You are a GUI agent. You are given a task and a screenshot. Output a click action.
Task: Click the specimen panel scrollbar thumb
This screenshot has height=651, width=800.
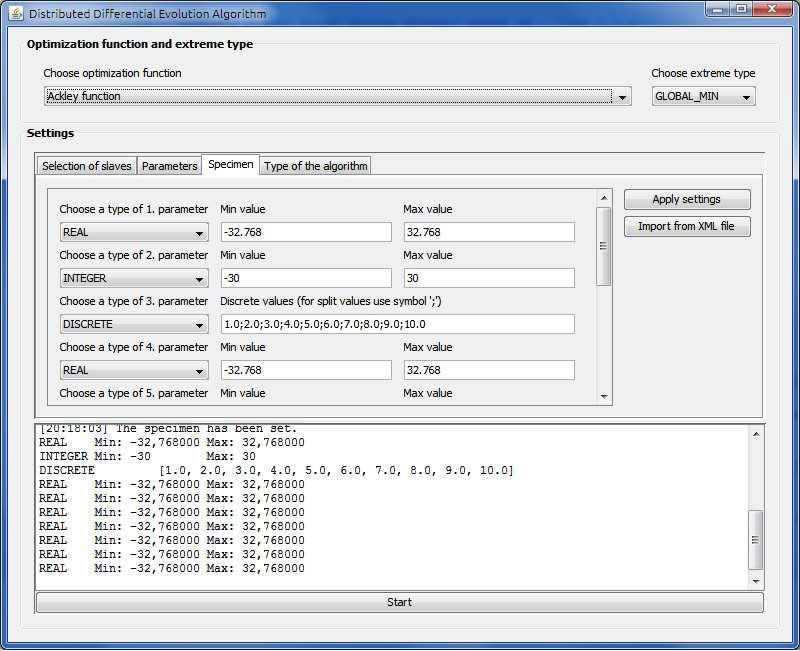point(604,246)
